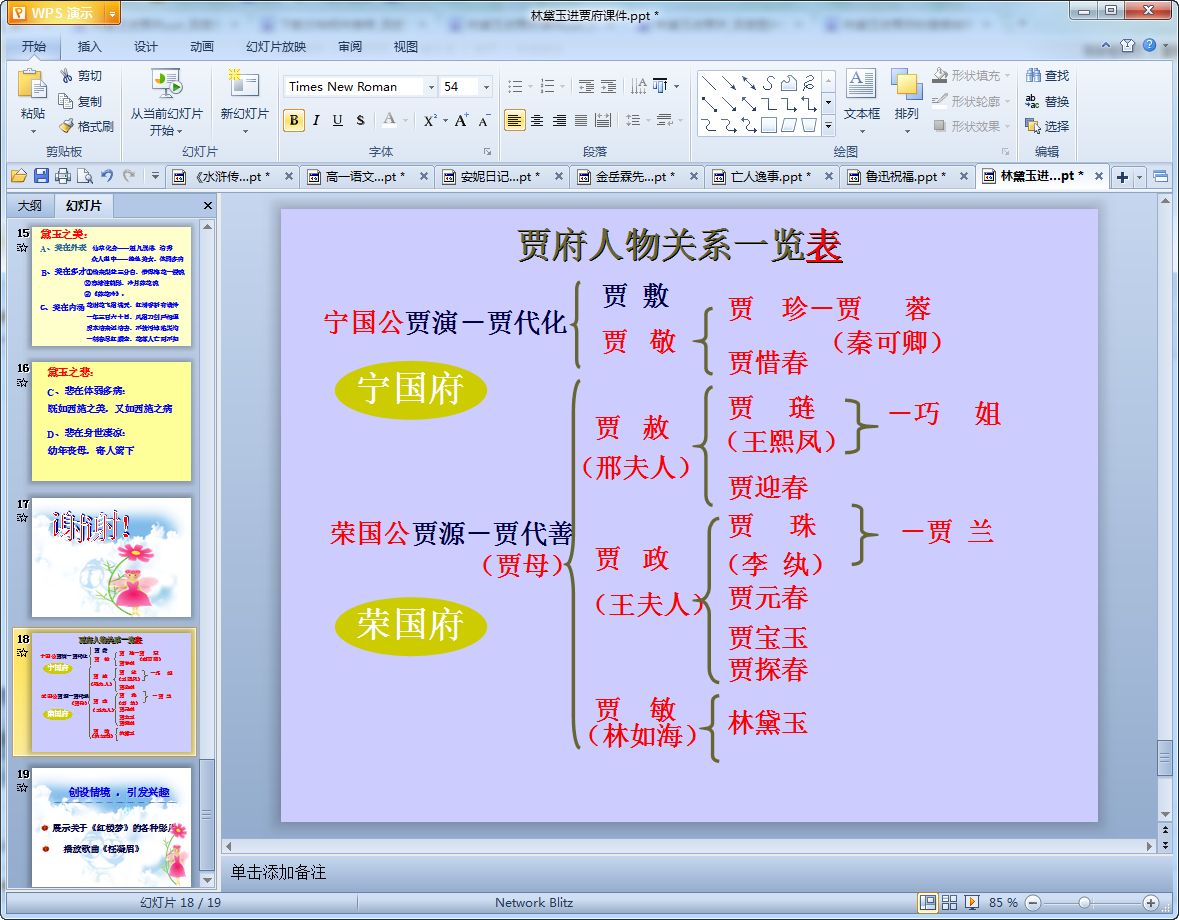Select slide 19 thumbnail

(x=111, y=827)
